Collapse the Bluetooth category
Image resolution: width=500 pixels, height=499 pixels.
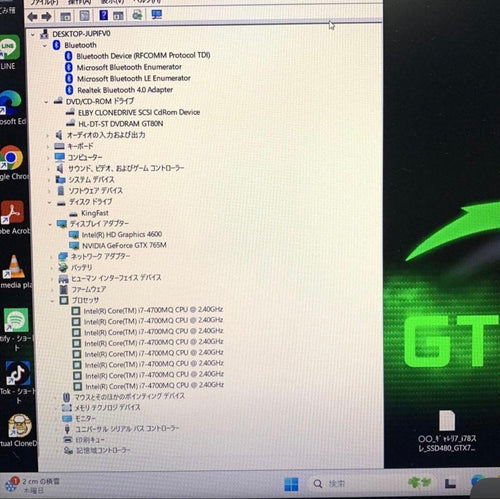point(45,46)
